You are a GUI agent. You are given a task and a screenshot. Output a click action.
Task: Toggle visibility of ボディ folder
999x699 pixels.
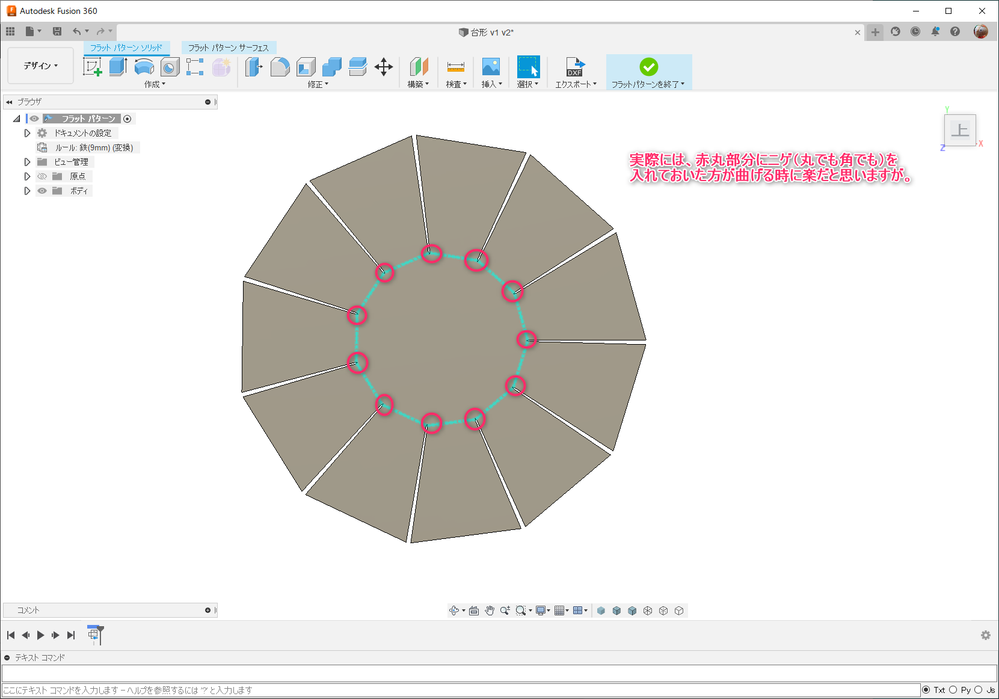(x=42, y=191)
